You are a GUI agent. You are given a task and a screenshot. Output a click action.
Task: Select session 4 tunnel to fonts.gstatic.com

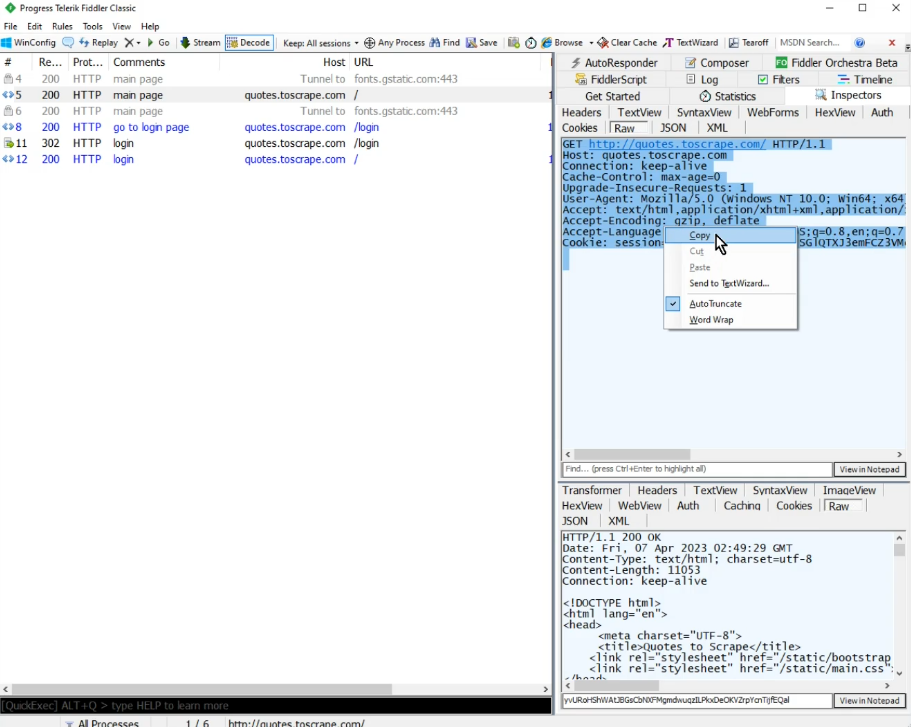click(276, 79)
